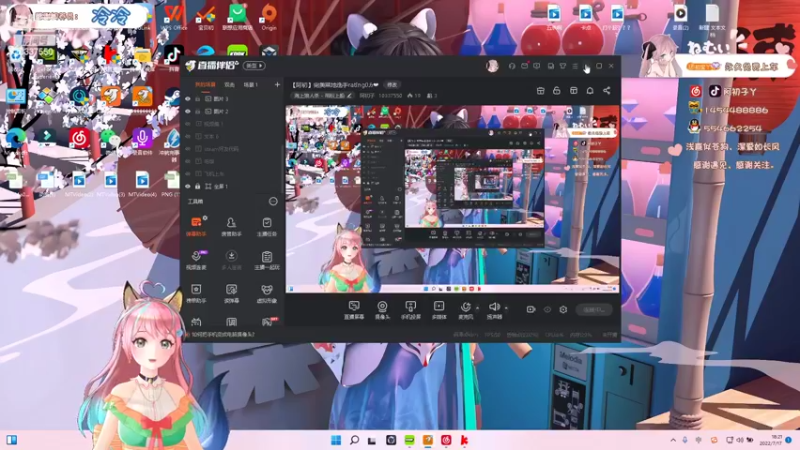Open the 弹幕助手 tool in the toolbox
Viewport: 800px width, 450px height.
196,226
